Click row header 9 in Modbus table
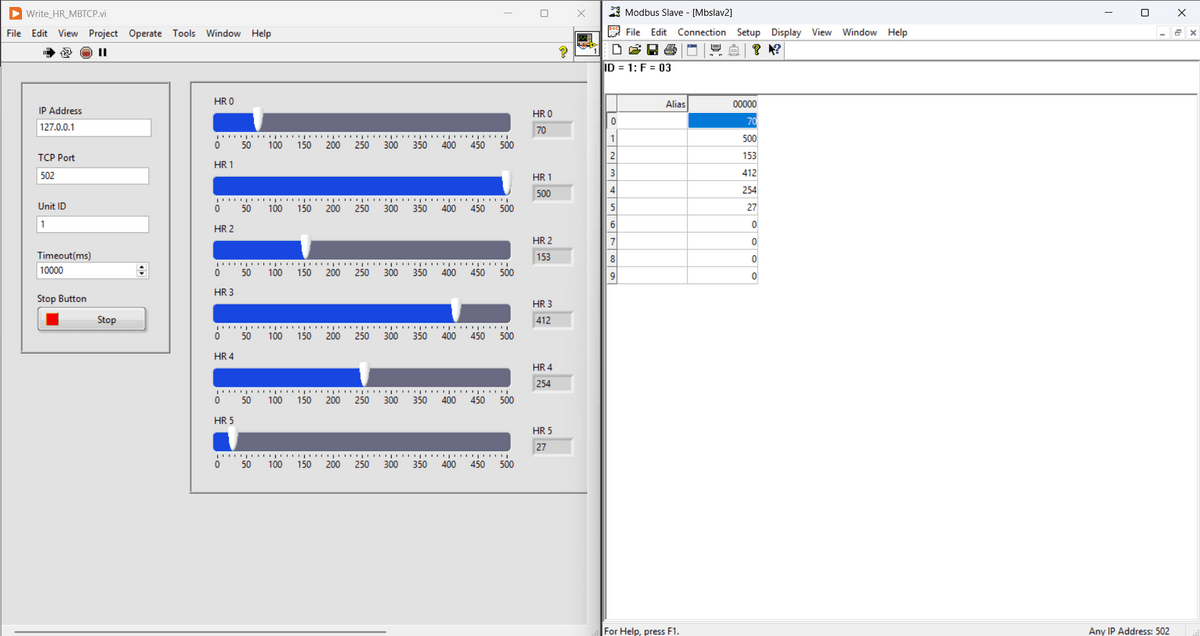The height and width of the screenshot is (636, 1200). pyautogui.click(x=612, y=275)
